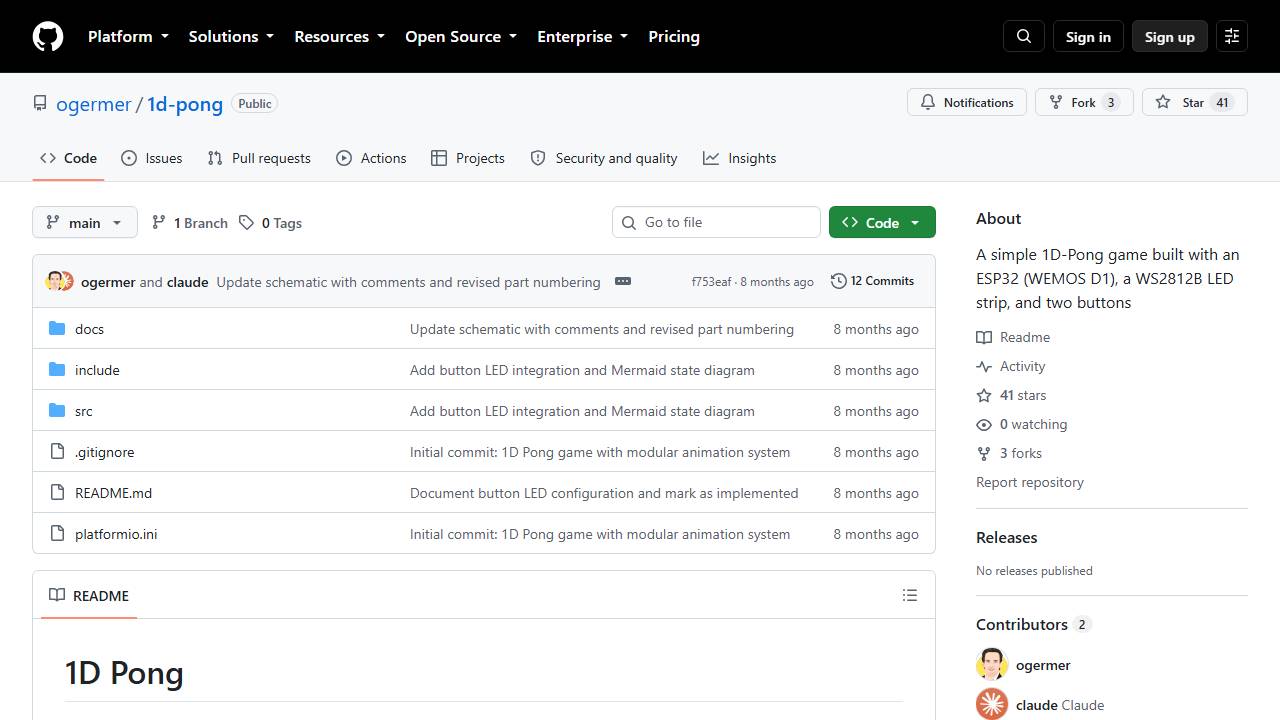Expand the Solutions menu
Image resolution: width=1280 pixels, height=720 pixels.
click(231, 37)
